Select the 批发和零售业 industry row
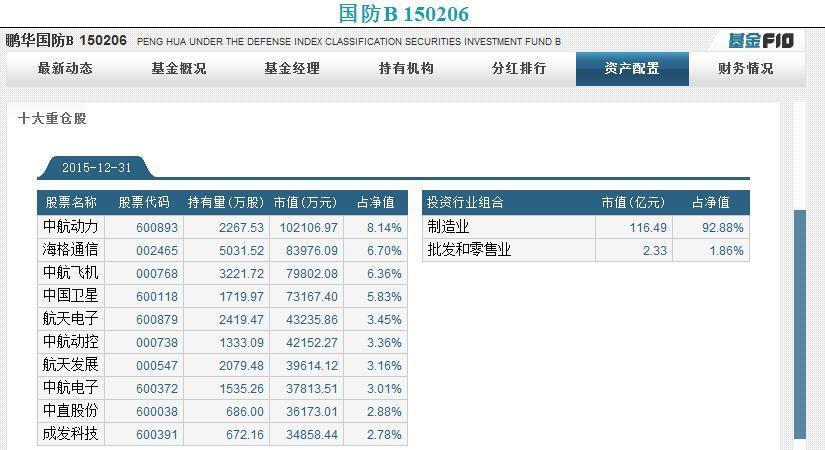This screenshot has height=450, width=825. (x=586, y=250)
